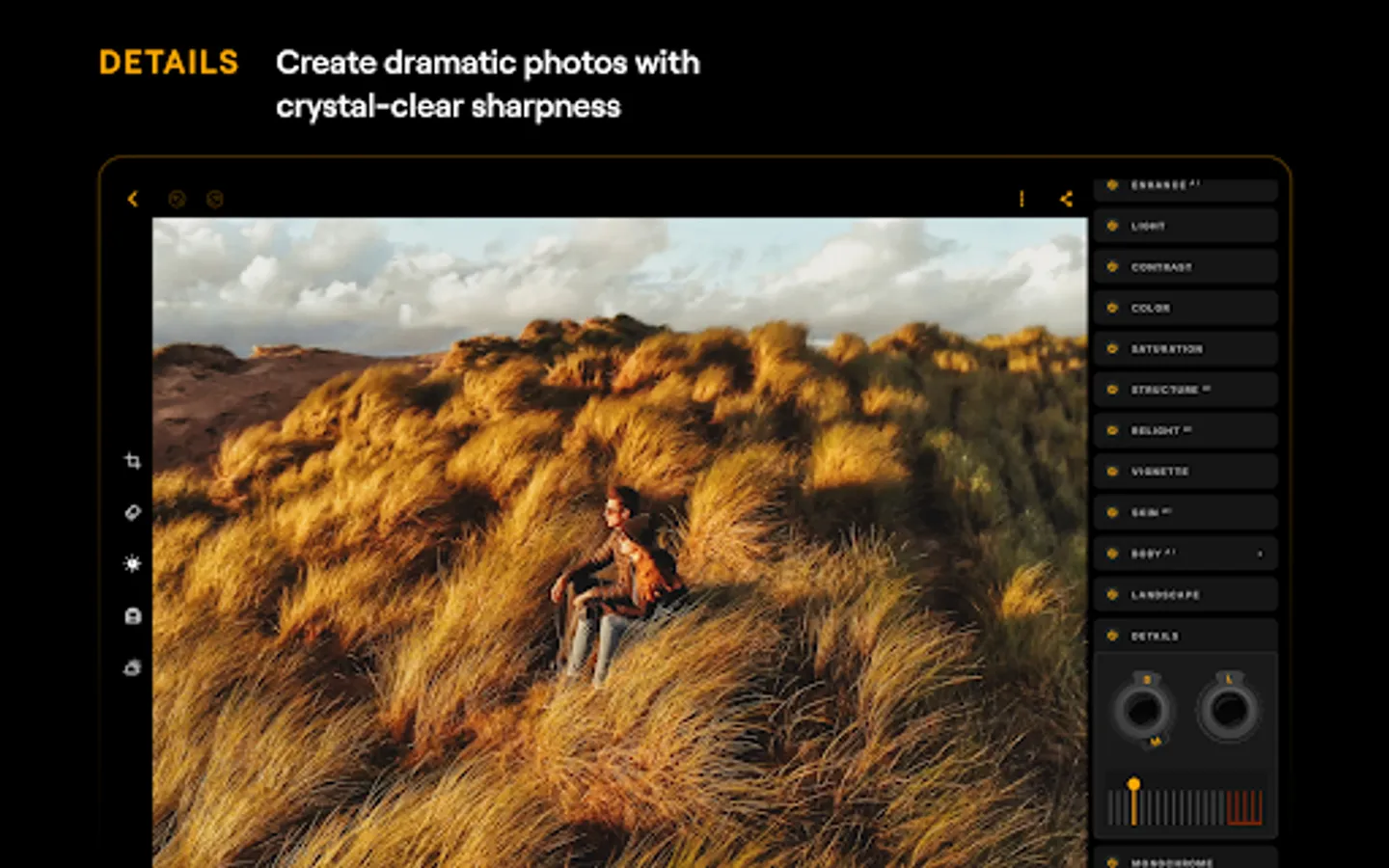Switch to the Color adjustment panel

1185,308
